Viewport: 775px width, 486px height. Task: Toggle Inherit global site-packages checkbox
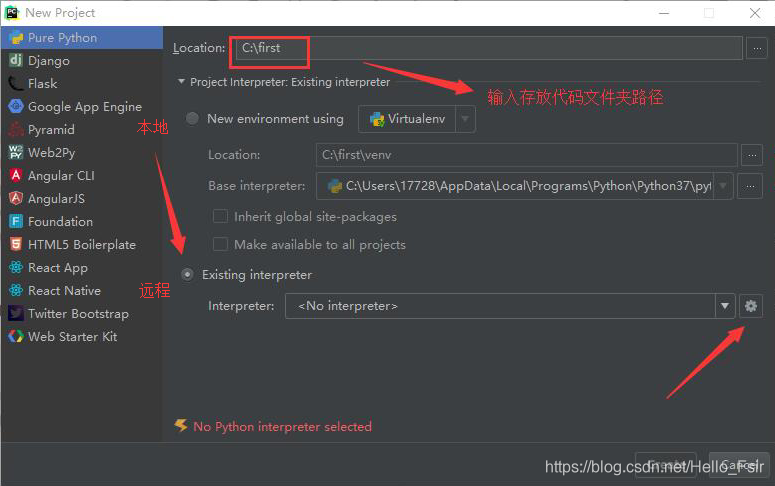tap(220, 217)
